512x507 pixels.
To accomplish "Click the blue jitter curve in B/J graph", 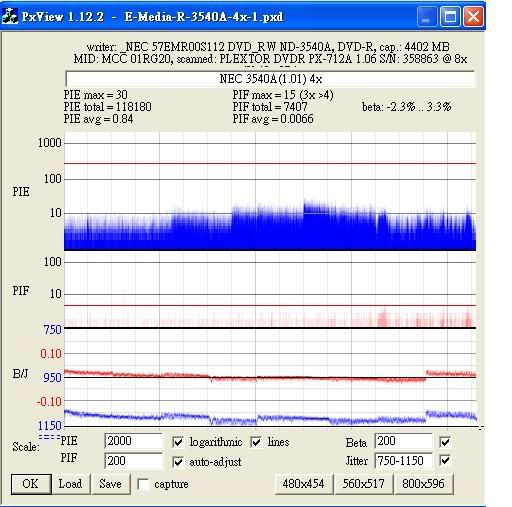I will [270, 418].
